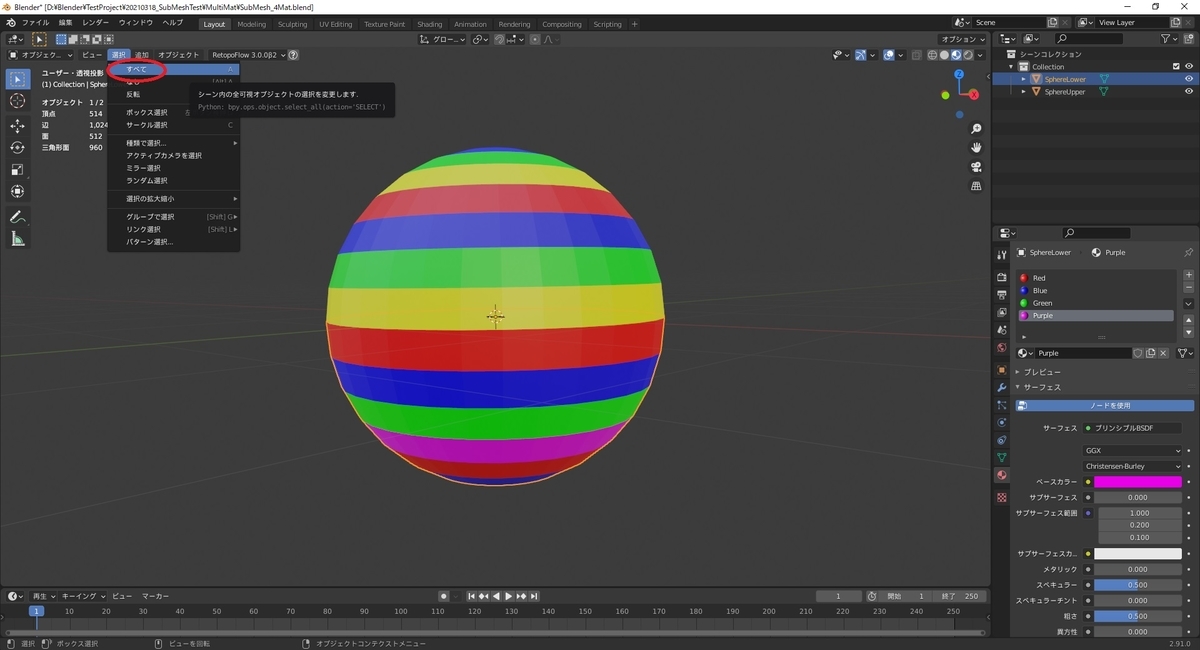Open the Modifiers wrench tab
Viewport: 1200px width, 650px height.
tap(1002, 387)
